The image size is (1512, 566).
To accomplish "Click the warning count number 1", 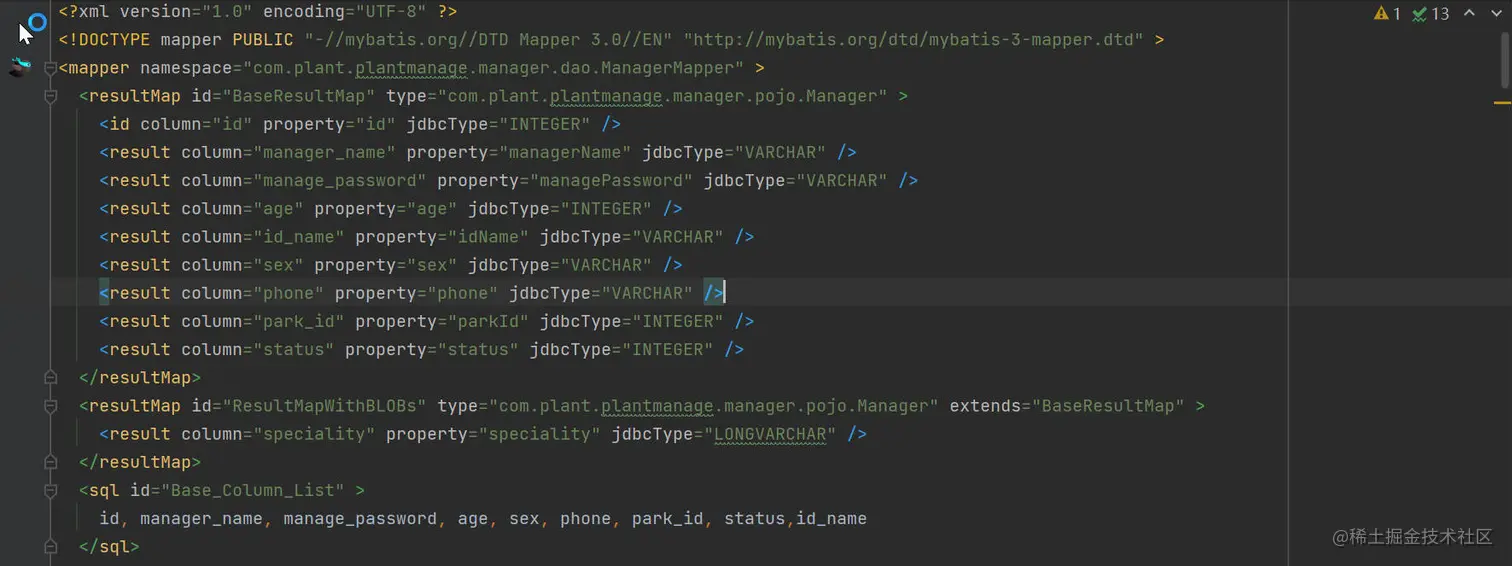I will 1396,14.
